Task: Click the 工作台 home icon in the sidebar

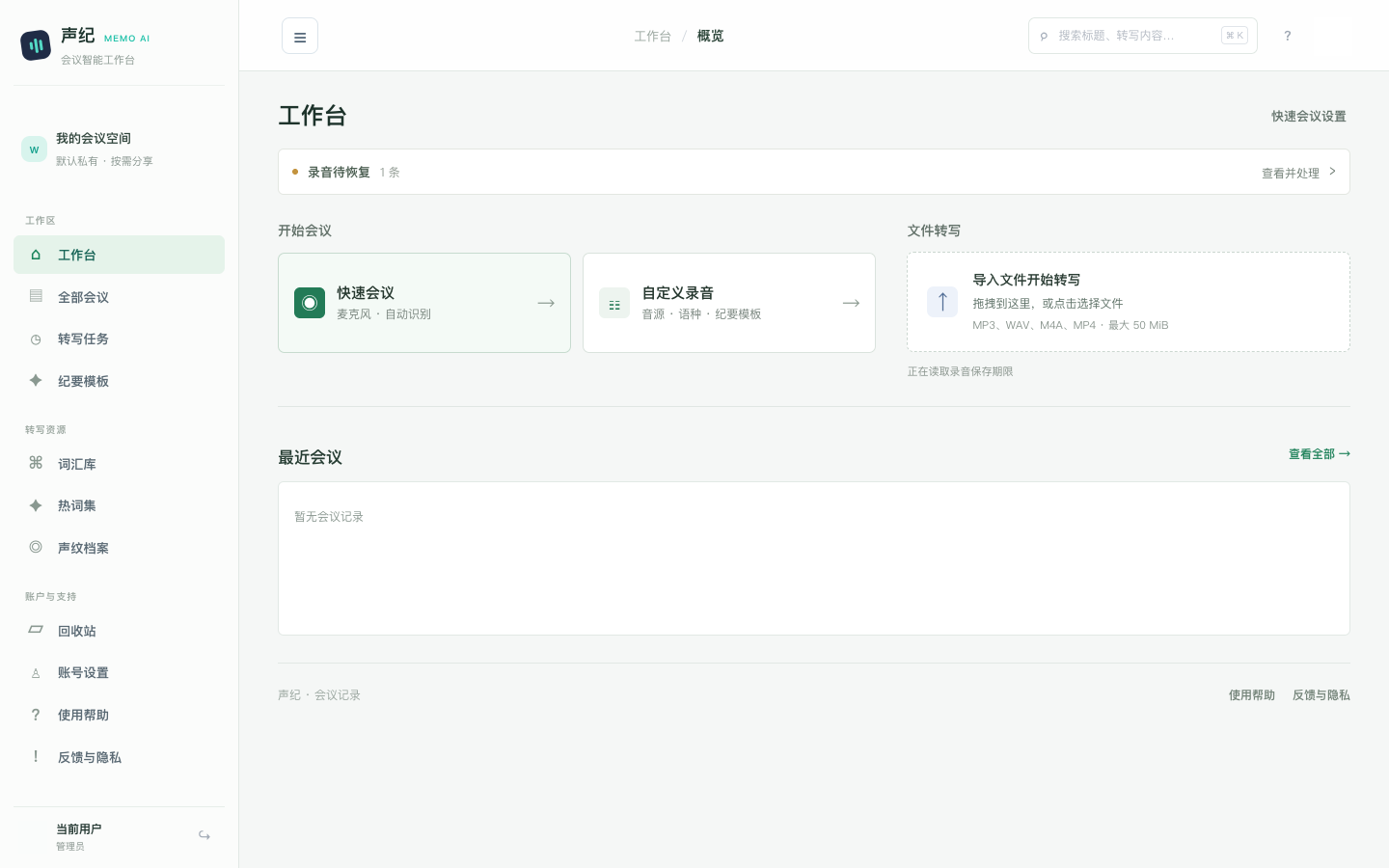Action: pyautogui.click(x=36, y=255)
